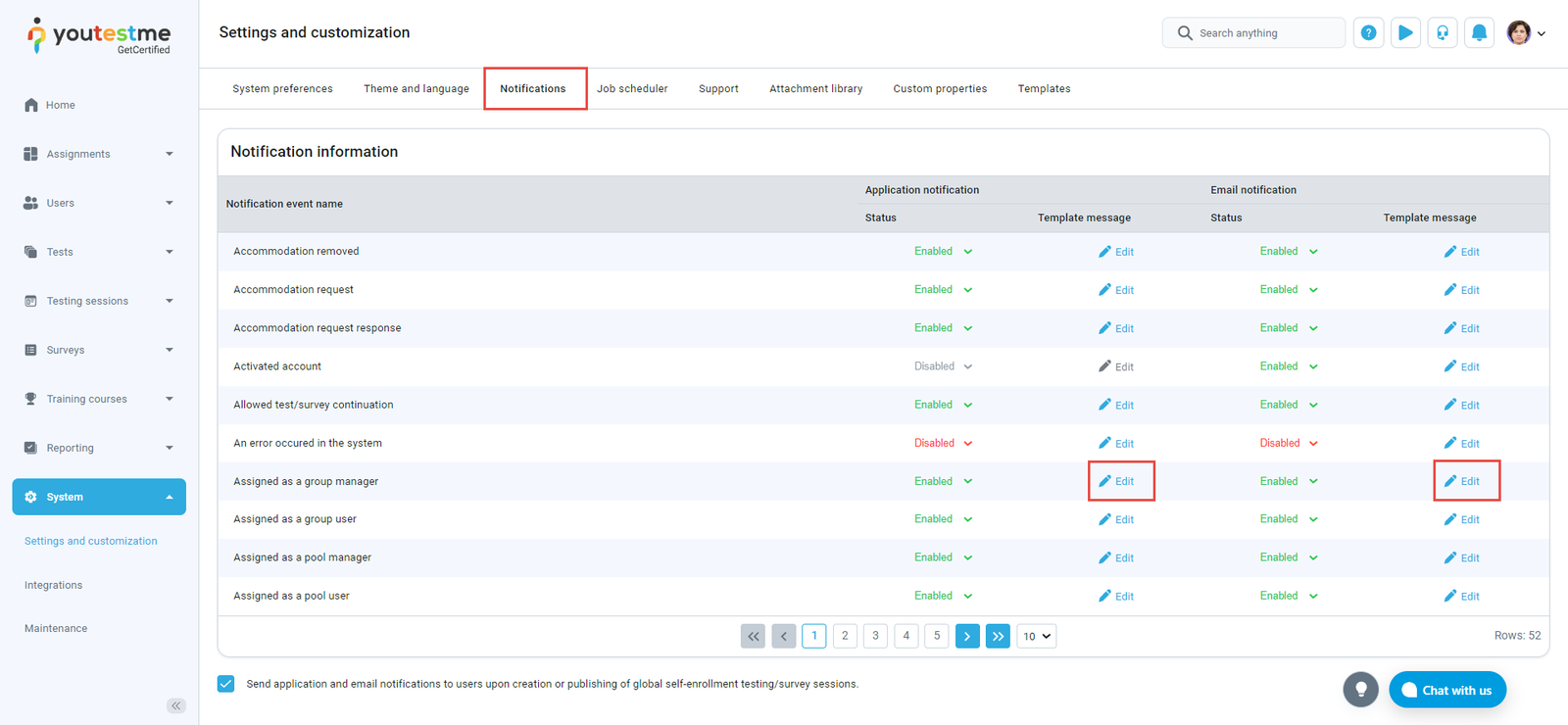Switch to the Job scheduler tab
The image size is (1568, 725).
pos(632,89)
